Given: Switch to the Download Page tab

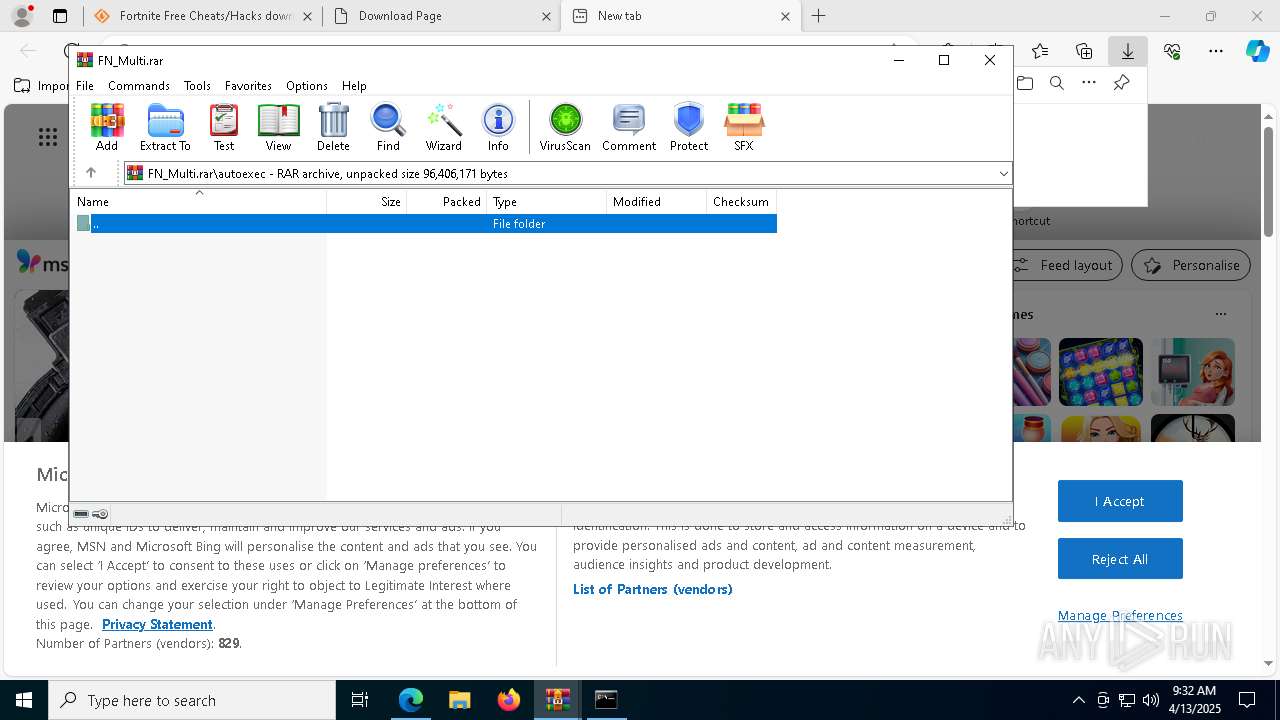Looking at the screenshot, I should click(440, 16).
